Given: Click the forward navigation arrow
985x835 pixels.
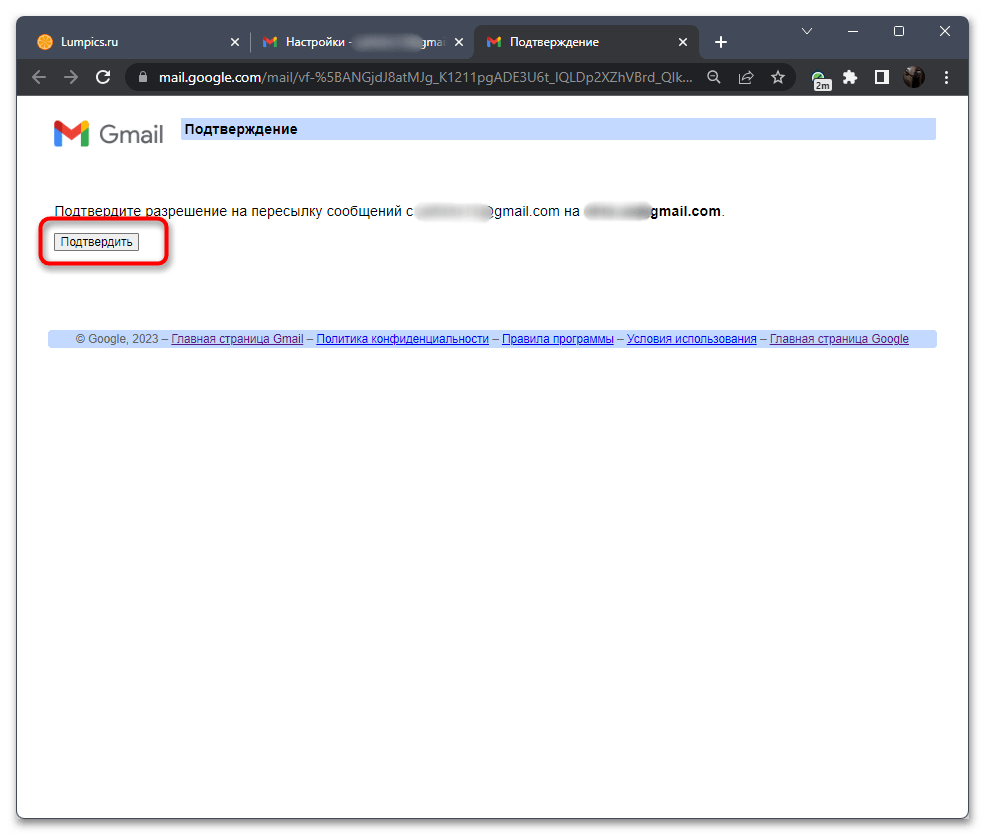Looking at the screenshot, I should pos(70,77).
